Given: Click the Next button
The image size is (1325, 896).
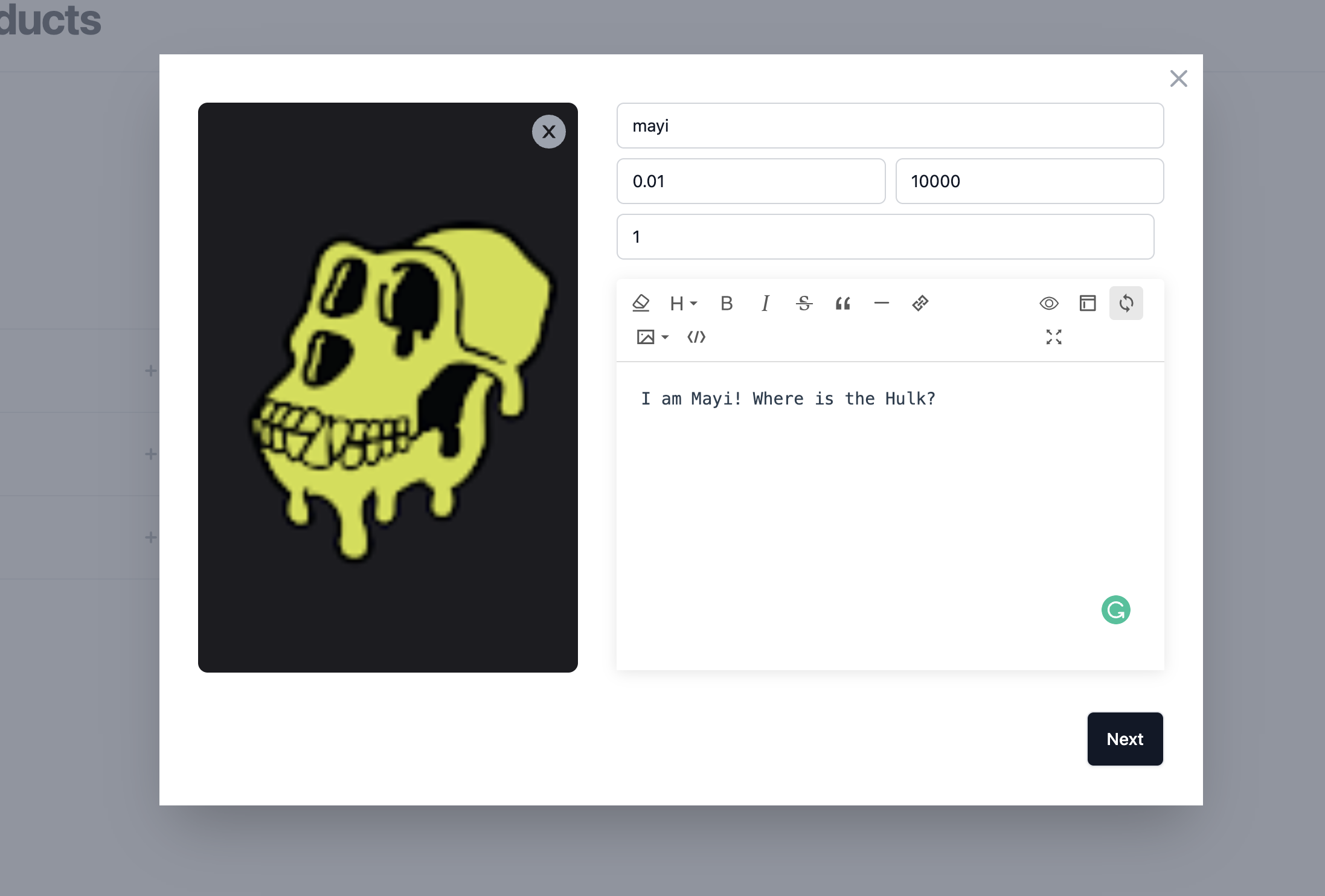Looking at the screenshot, I should [x=1124, y=739].
